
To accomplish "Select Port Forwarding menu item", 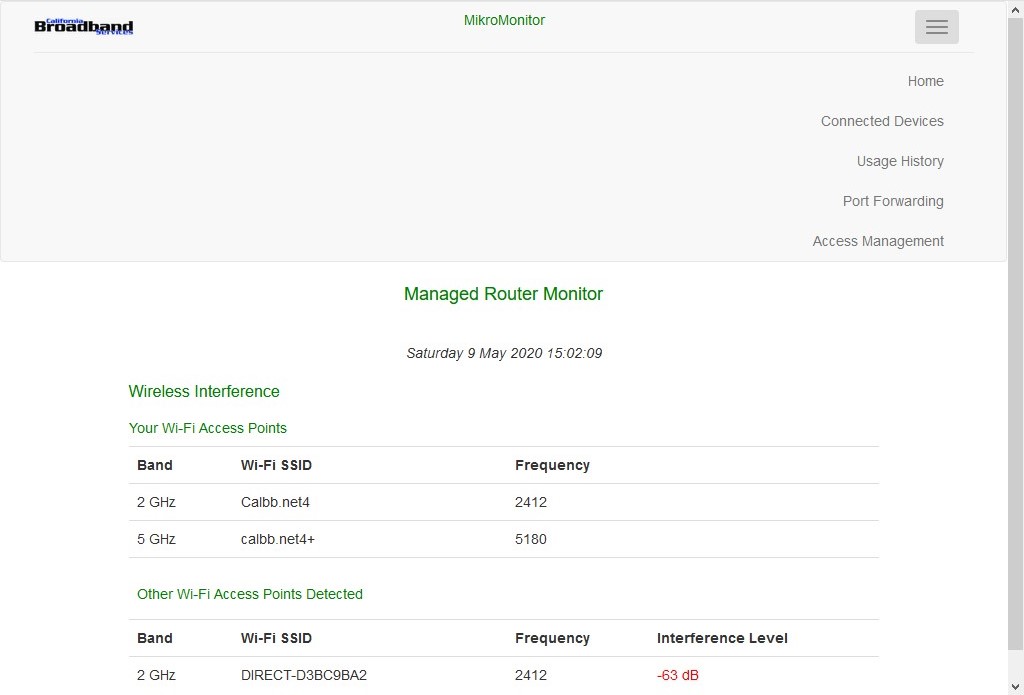I will tap(892, 201).
